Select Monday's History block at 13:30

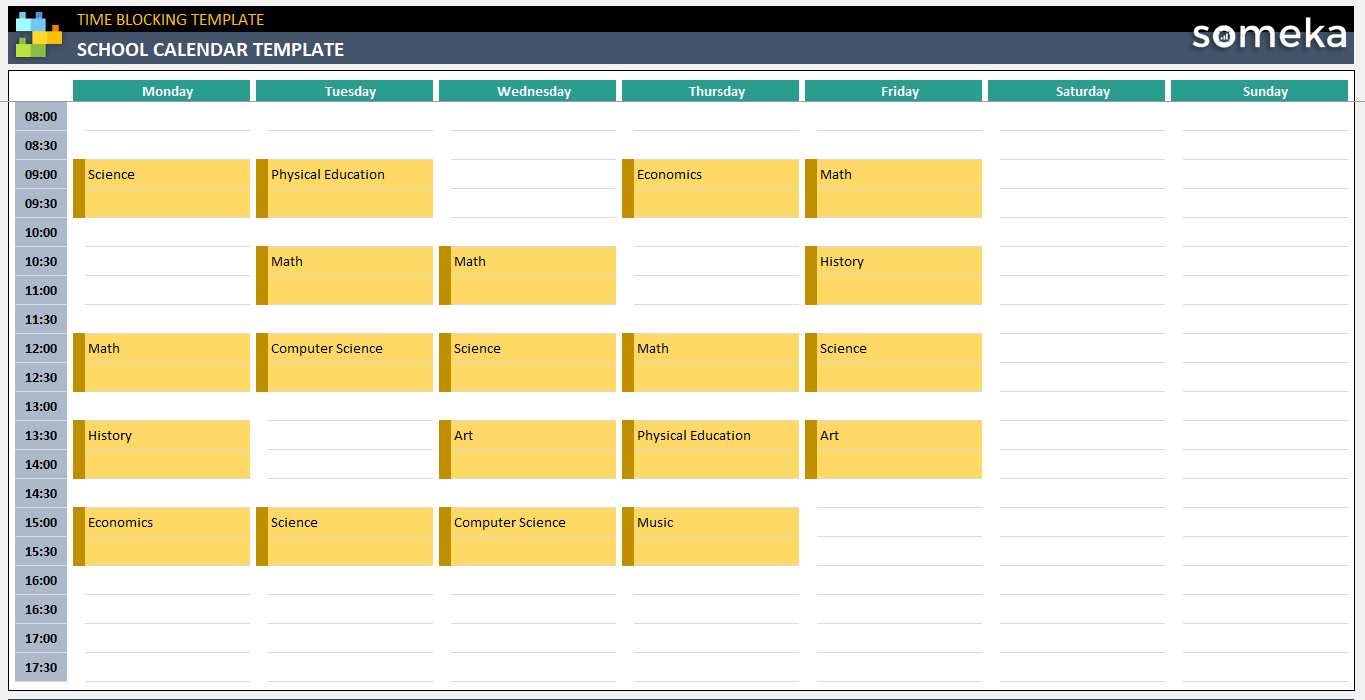pos(161,449)
